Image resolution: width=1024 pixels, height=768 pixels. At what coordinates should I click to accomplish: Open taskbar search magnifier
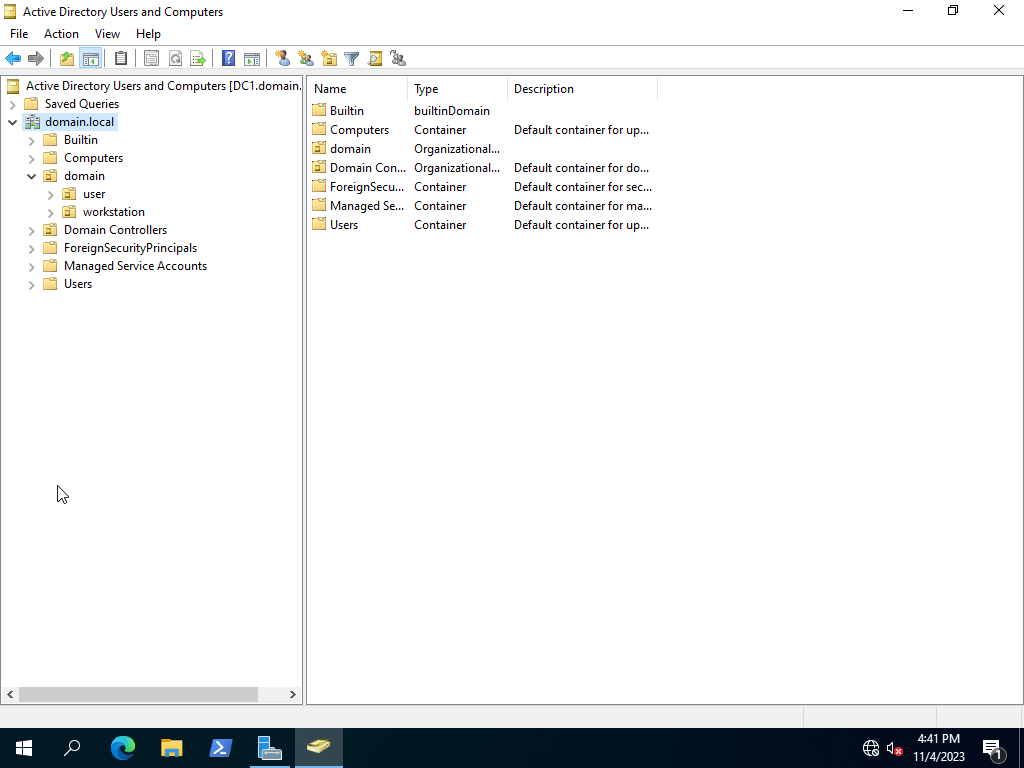click(x=72, y=748)
